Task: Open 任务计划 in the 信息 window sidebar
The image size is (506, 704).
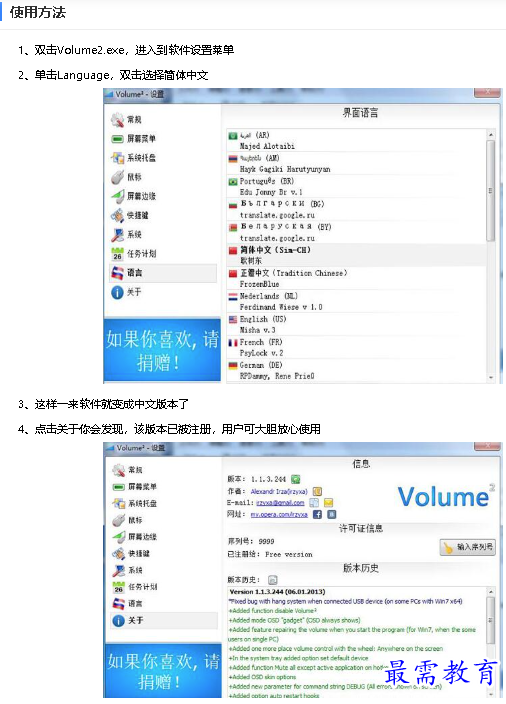Action: (164, 587)
